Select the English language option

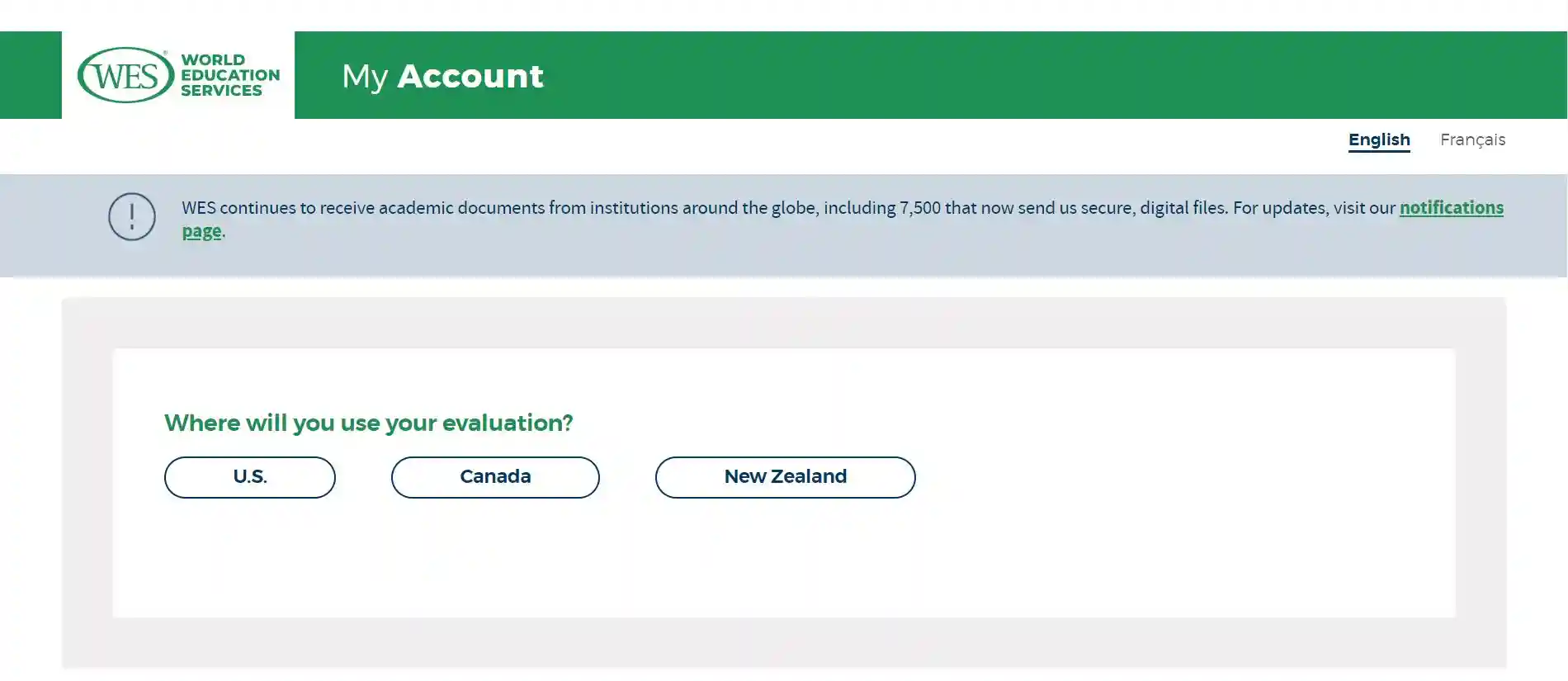pos(1379,140)
